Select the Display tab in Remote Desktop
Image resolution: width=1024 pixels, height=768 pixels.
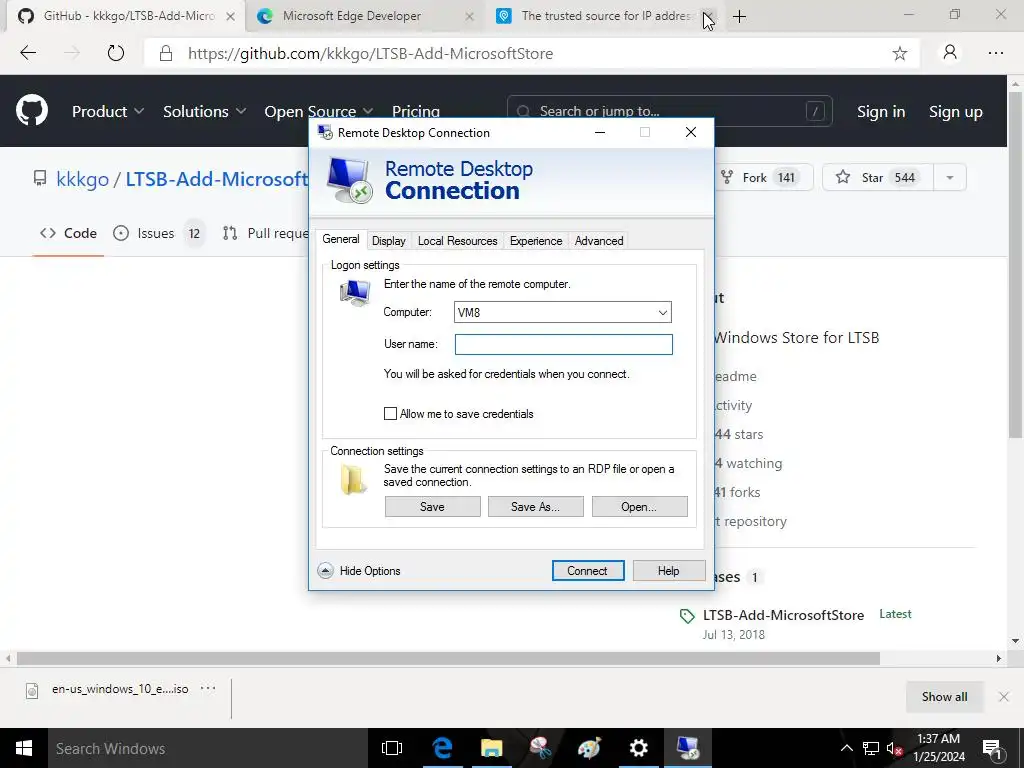point(389,241)
